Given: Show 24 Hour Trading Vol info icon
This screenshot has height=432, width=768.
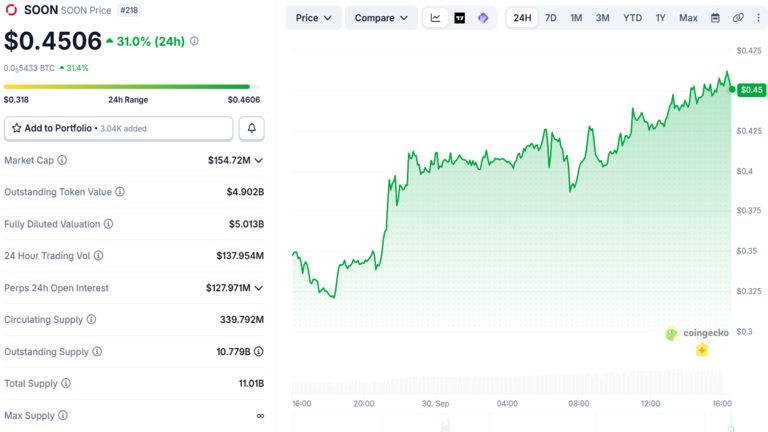Looking at the screenshot, I should (98, 256).
